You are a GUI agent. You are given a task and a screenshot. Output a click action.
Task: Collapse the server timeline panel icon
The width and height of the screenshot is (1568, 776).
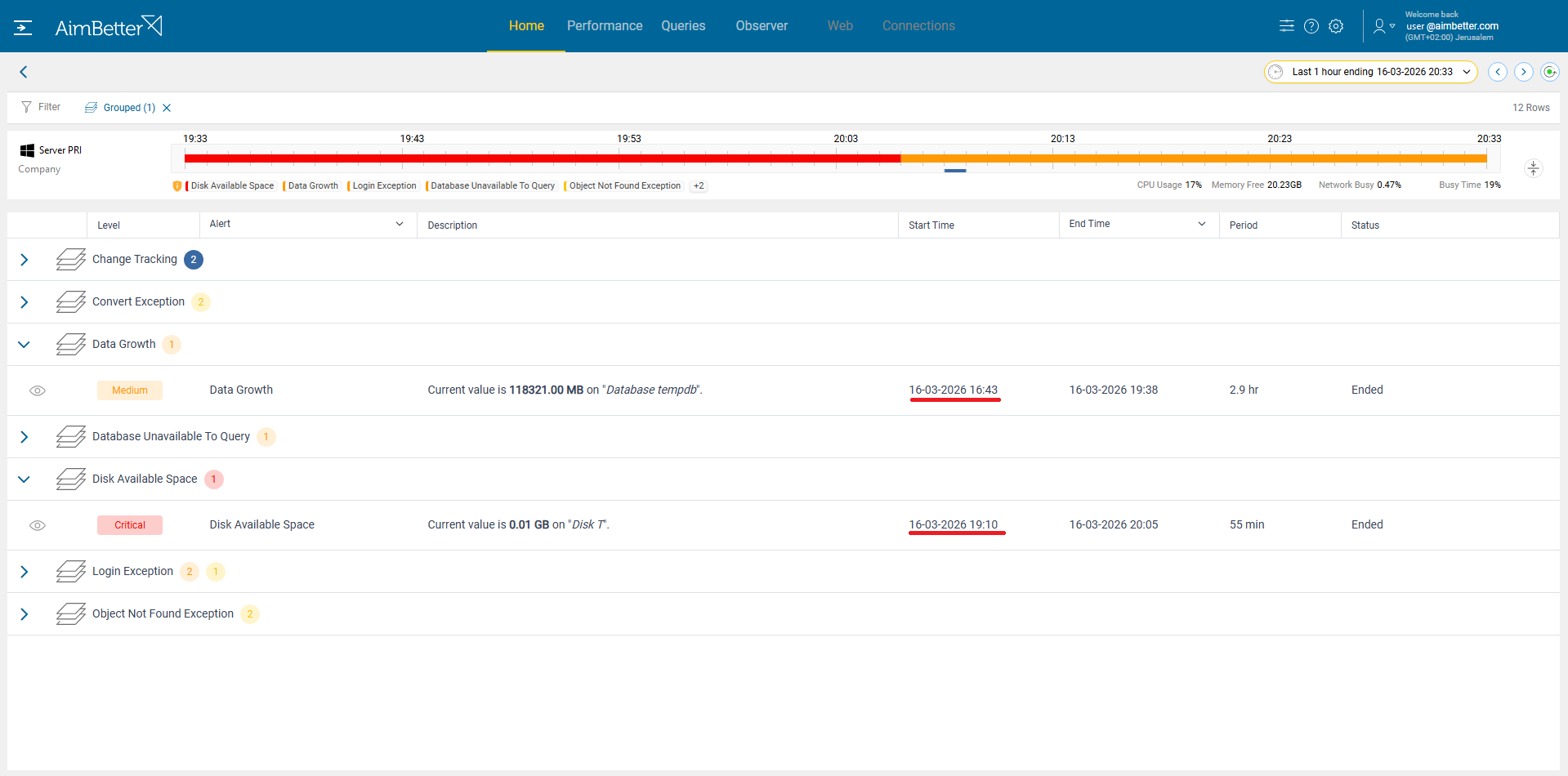click(1533, 168)
